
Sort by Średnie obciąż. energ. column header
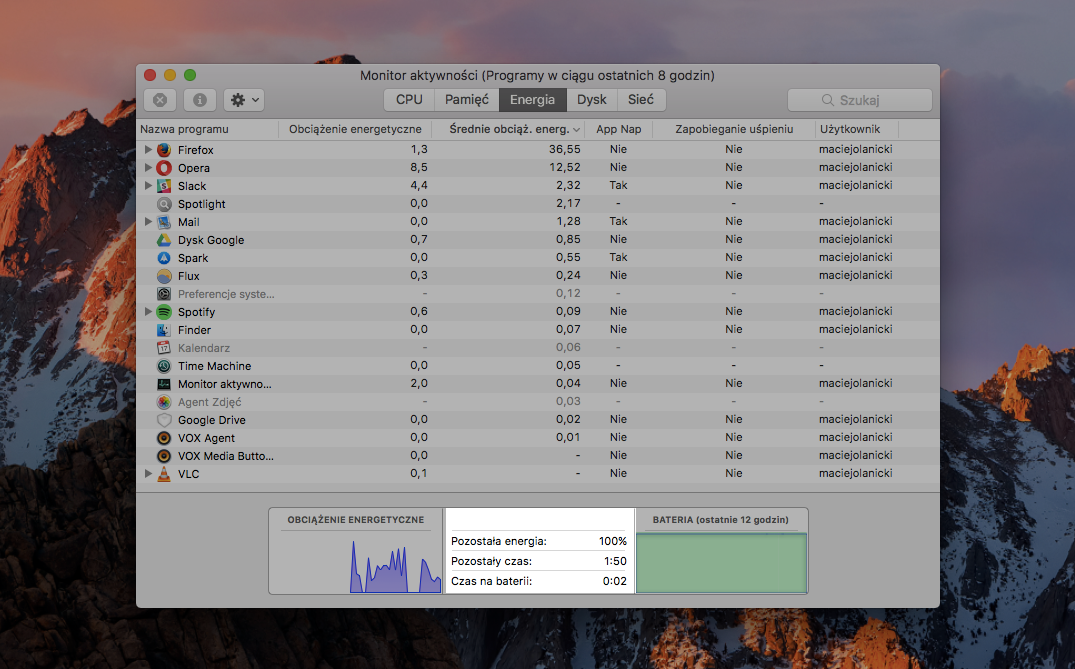[509, 129]
